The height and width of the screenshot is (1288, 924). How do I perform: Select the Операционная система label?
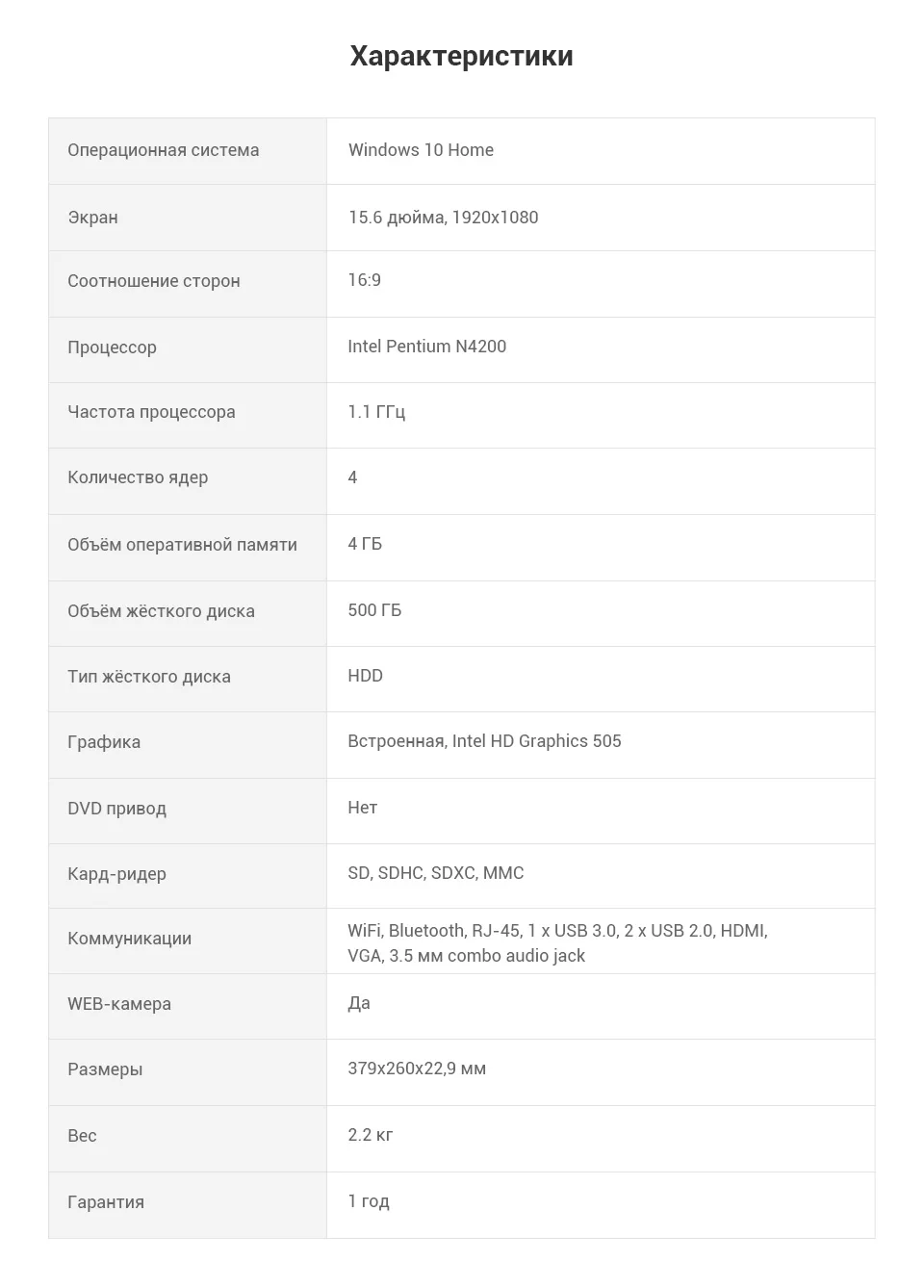pyautogui.click(x=164, y=150)
